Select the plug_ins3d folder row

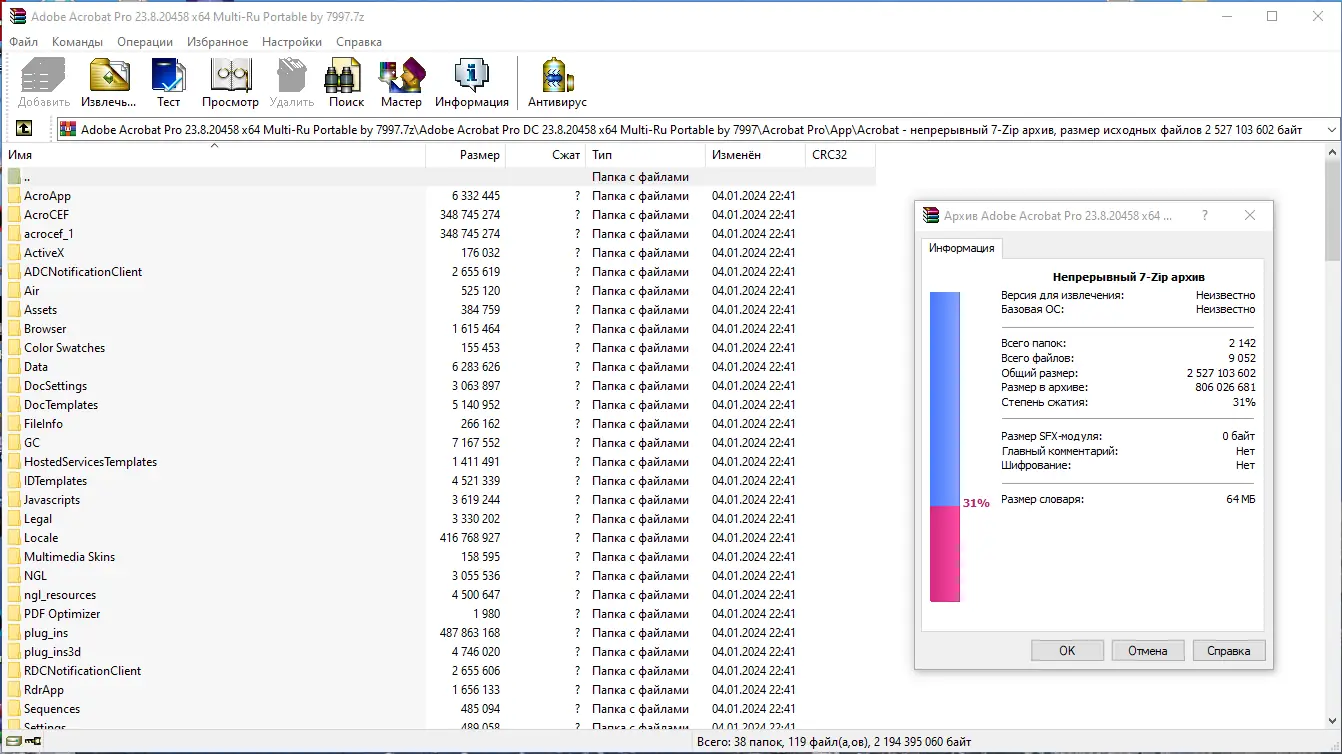[440, 652]
